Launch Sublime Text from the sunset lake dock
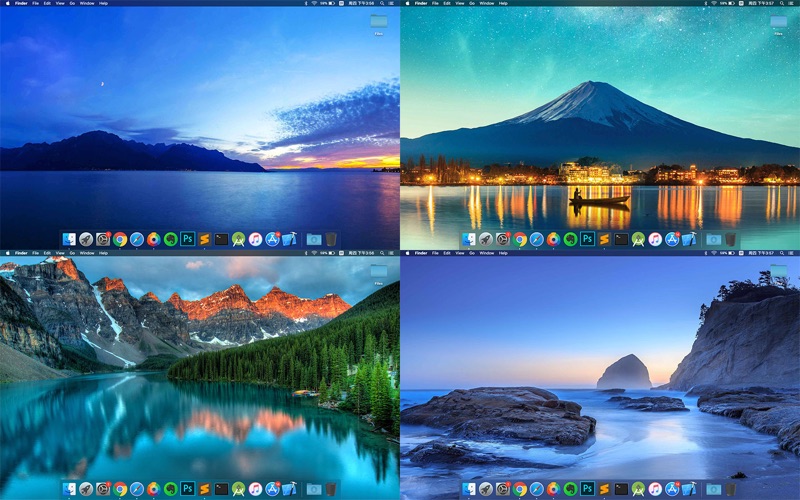The image size is (800, 500). pos(204,239)
